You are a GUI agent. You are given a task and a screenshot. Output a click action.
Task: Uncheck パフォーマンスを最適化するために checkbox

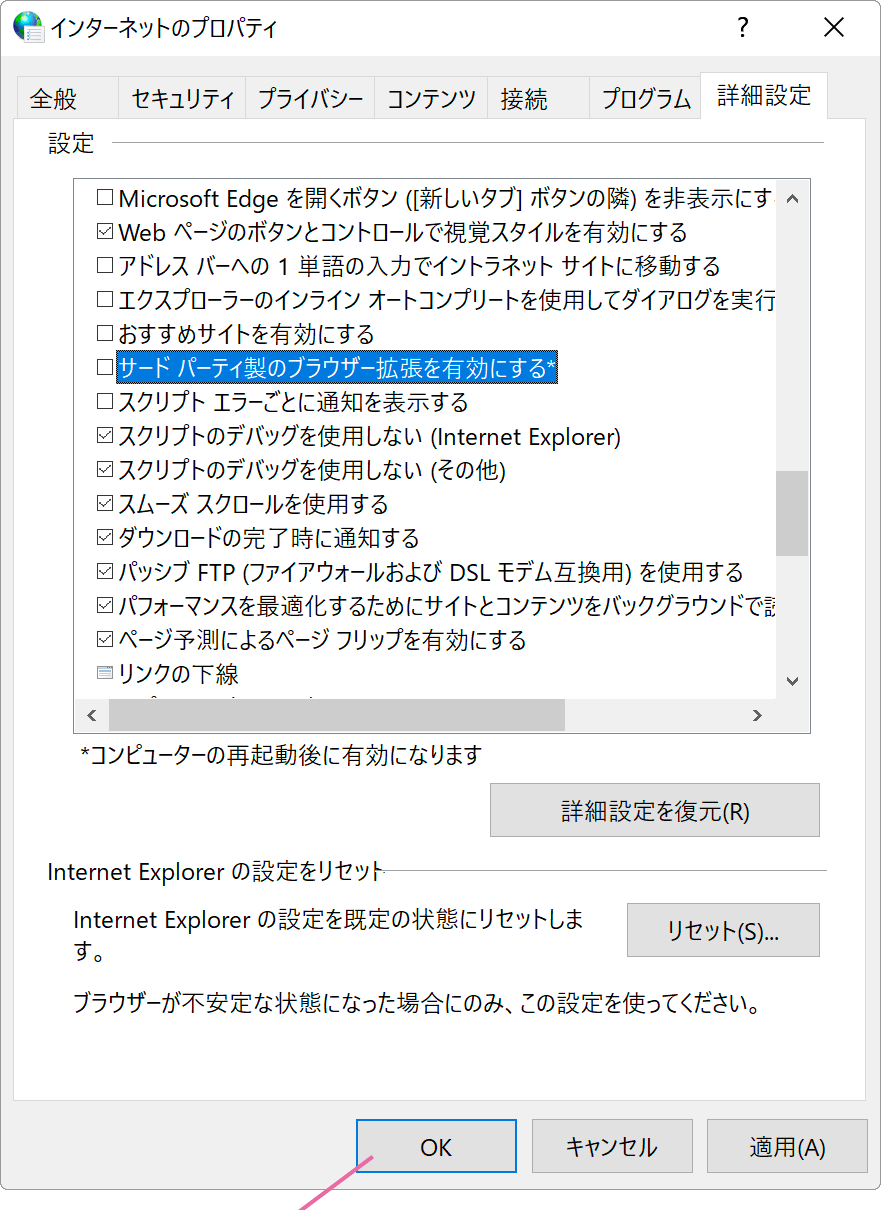coord(104,606)
